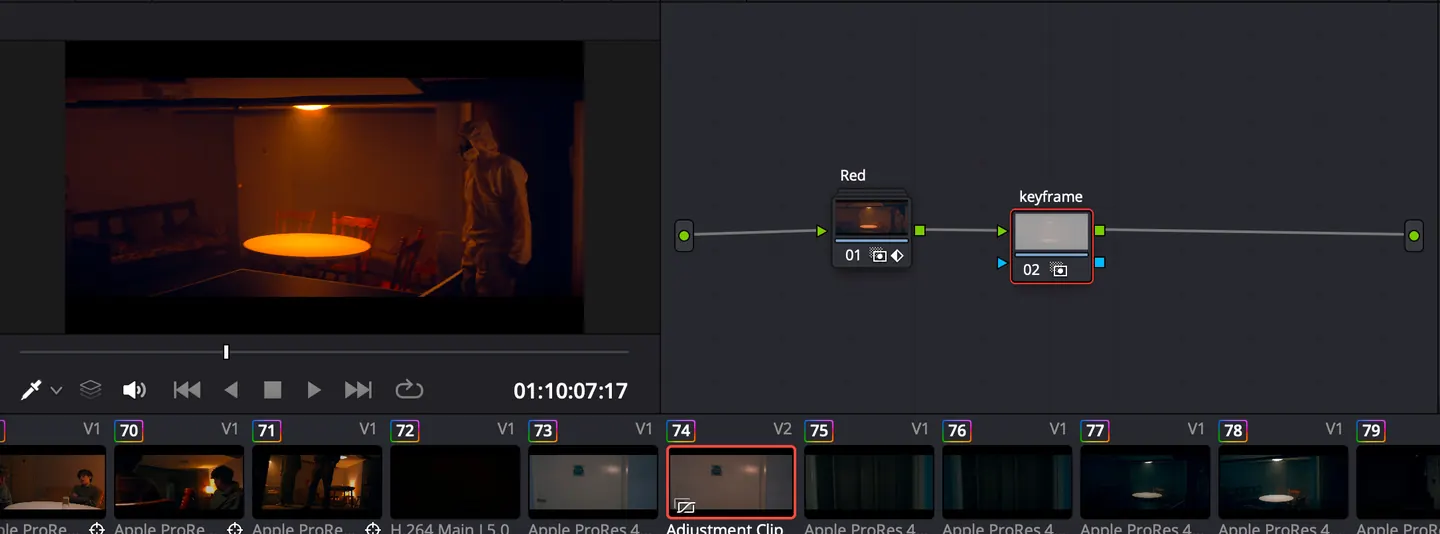Viewport: 1440px width, 534px height.
Task: Click the node number 01 label
Action: pyautogui.click(x=853, y=255)
